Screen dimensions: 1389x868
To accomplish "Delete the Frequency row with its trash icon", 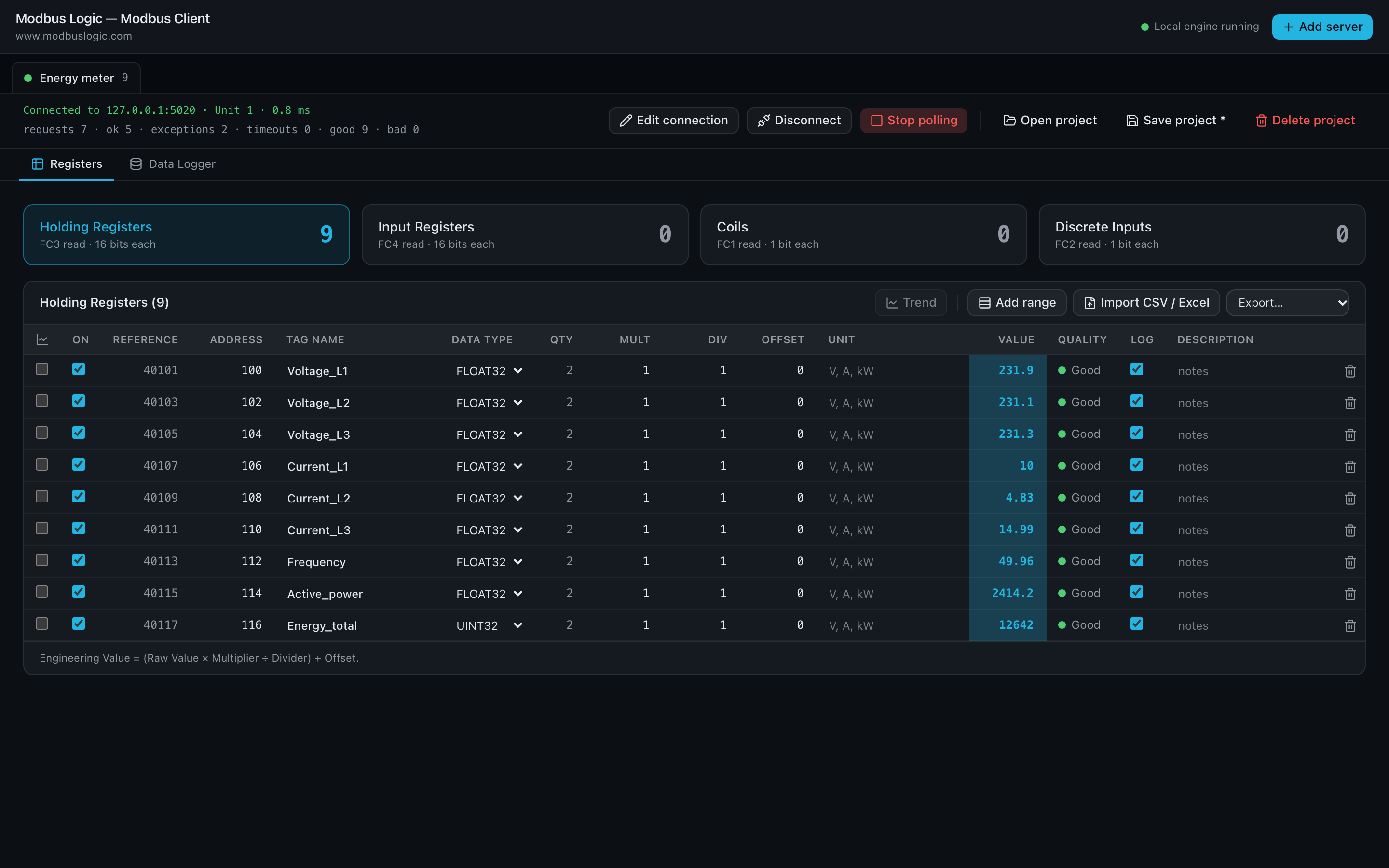I will (1350, 562).
